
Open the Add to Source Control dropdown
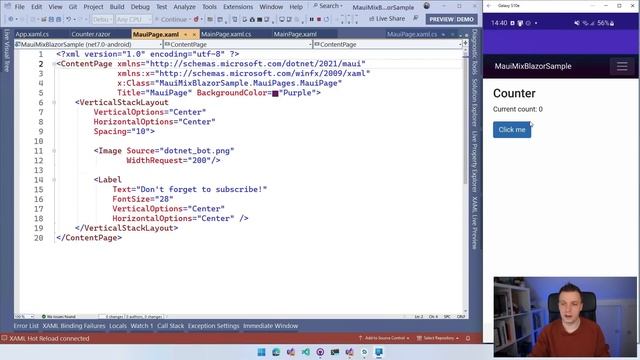384,338
